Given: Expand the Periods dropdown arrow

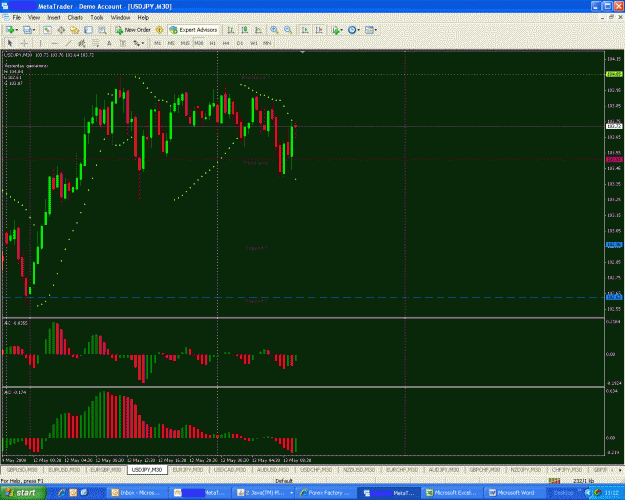Looking at the screenshot, I should (358, 30).
